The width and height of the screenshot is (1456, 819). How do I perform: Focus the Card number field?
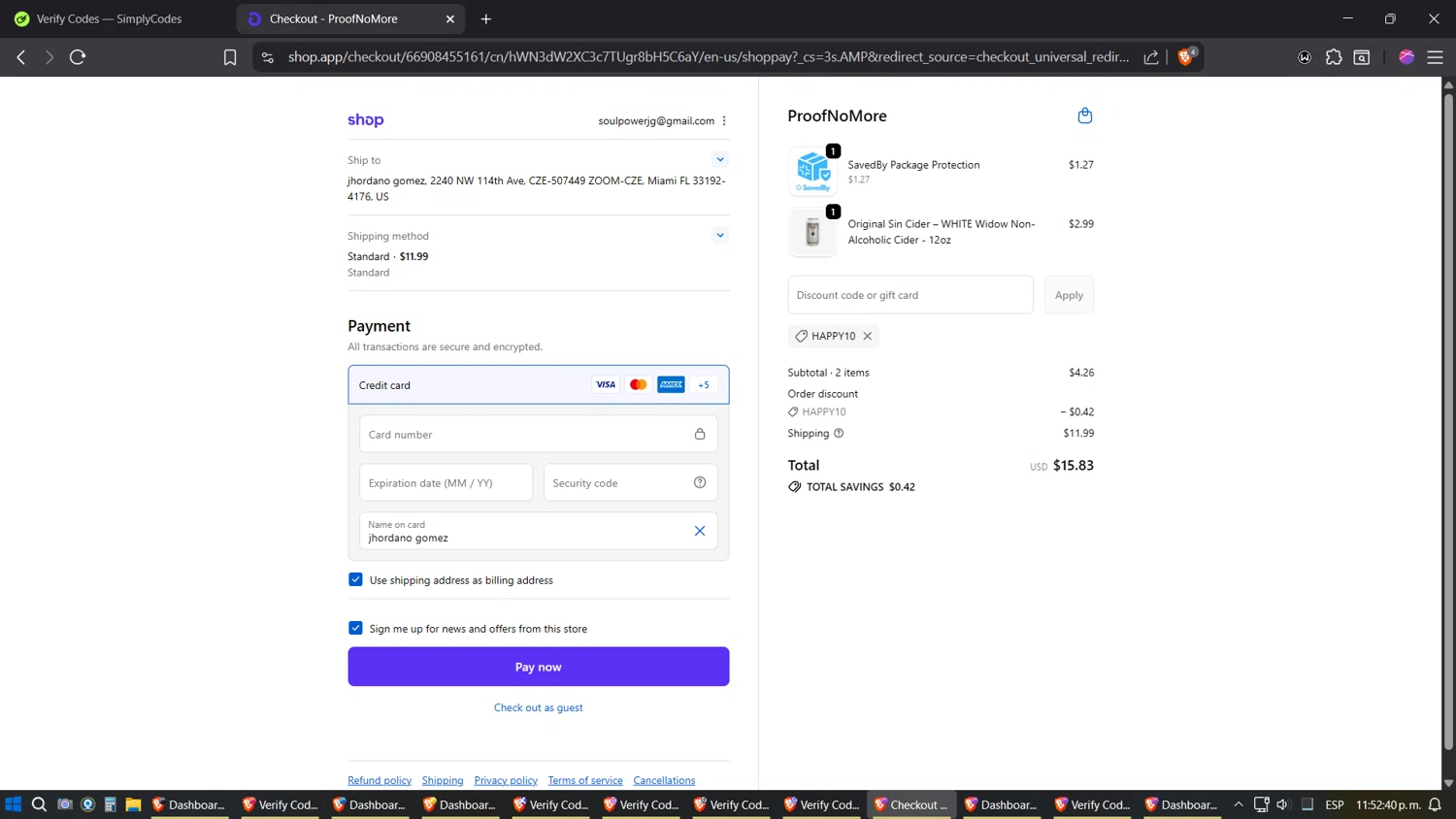[x=539, y=434]
